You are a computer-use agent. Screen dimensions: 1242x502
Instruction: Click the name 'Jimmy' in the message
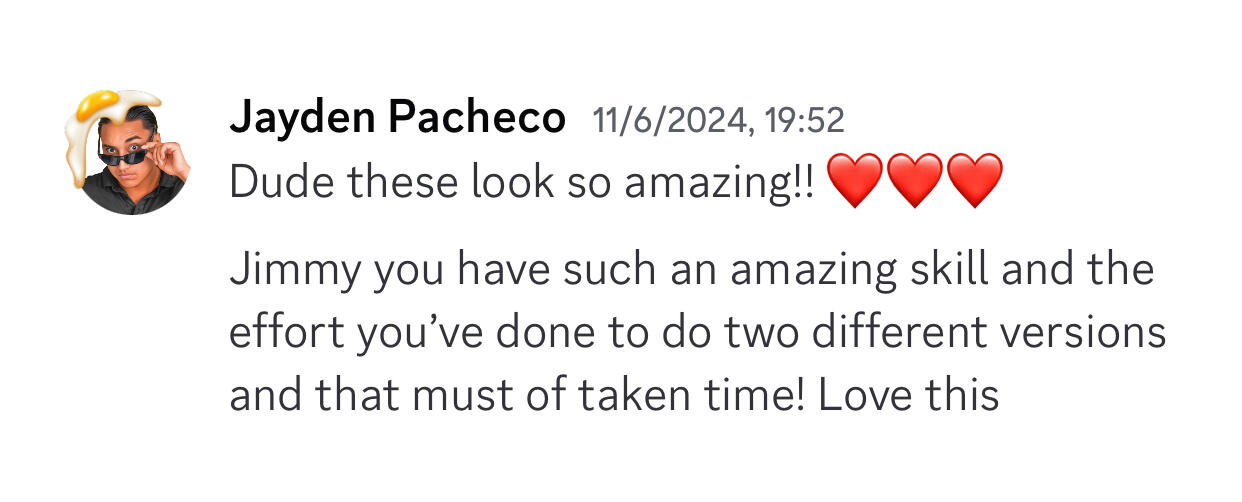click(x=294, y=271)
